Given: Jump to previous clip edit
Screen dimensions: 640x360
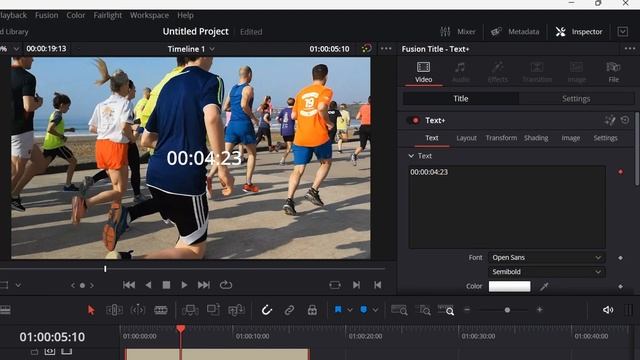Looking at the screenshot, I should [x=378, y=285].
